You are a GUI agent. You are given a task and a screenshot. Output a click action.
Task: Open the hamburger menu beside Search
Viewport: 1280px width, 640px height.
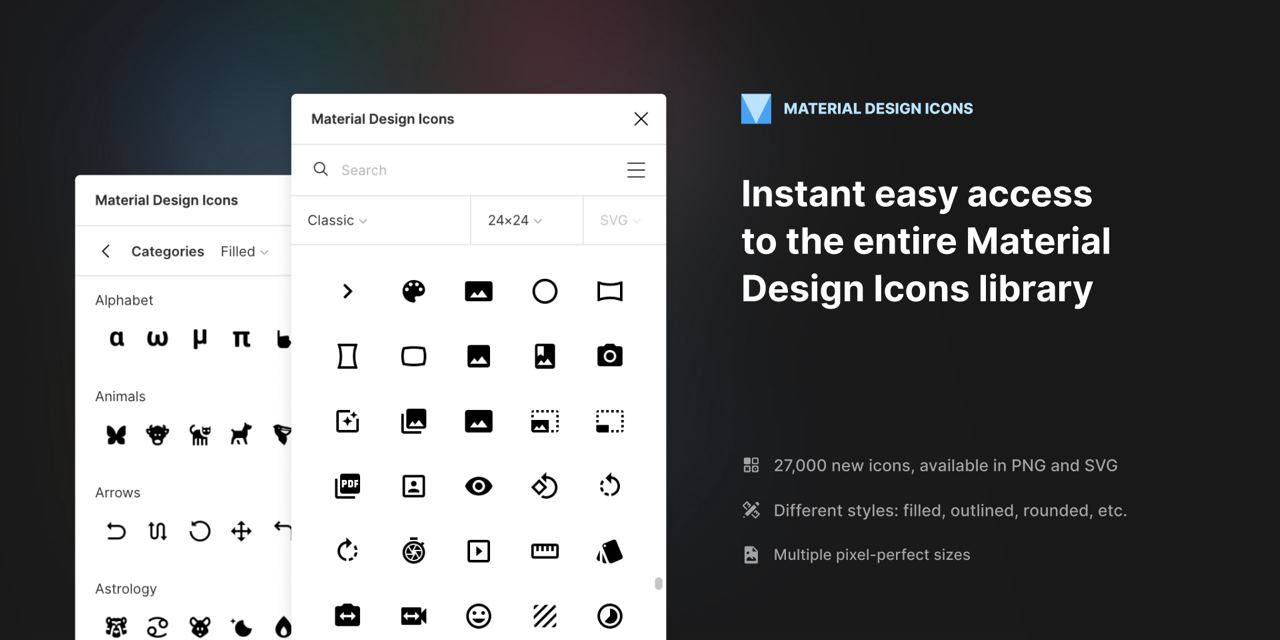pyautogui.click(x=636, y=170)
